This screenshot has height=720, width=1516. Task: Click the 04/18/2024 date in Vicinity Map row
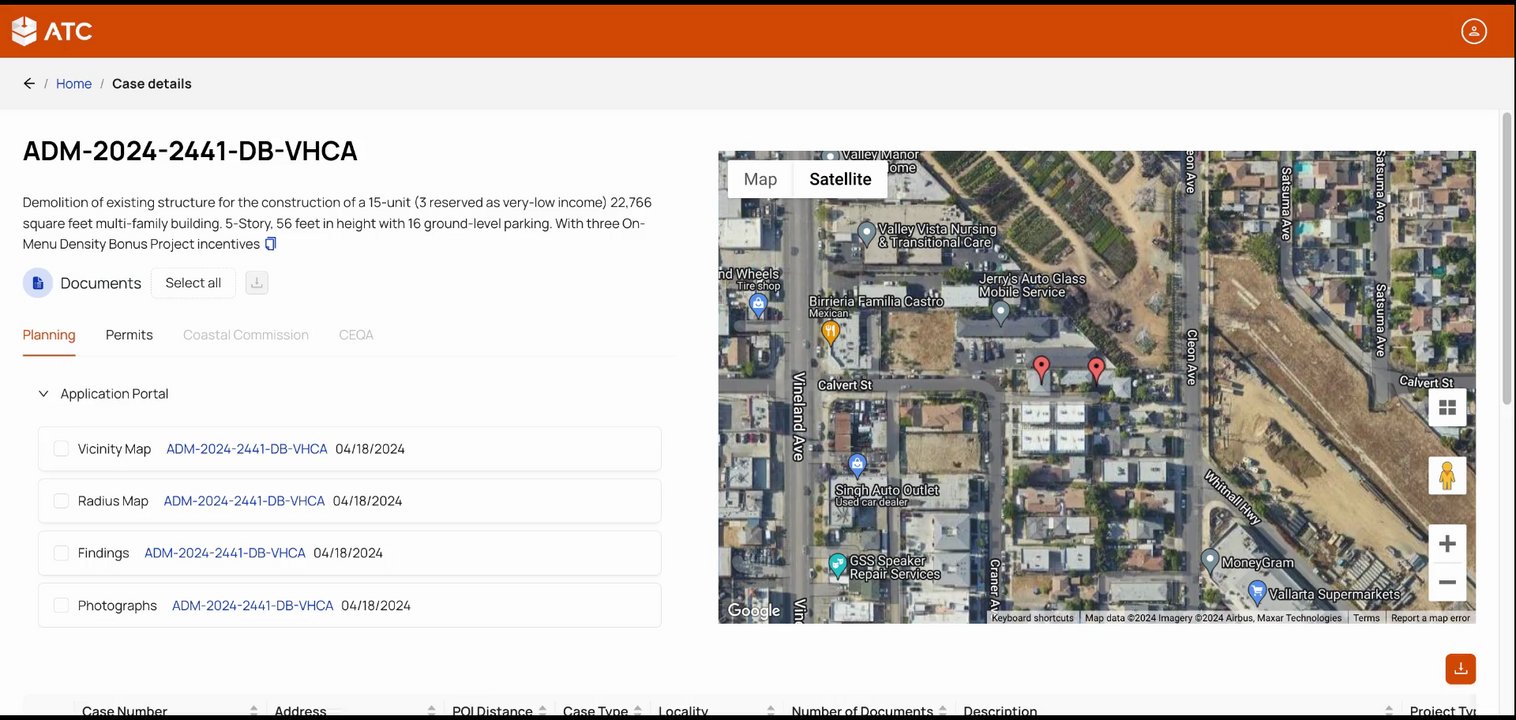pyautogui.click(x=370, y=449)
